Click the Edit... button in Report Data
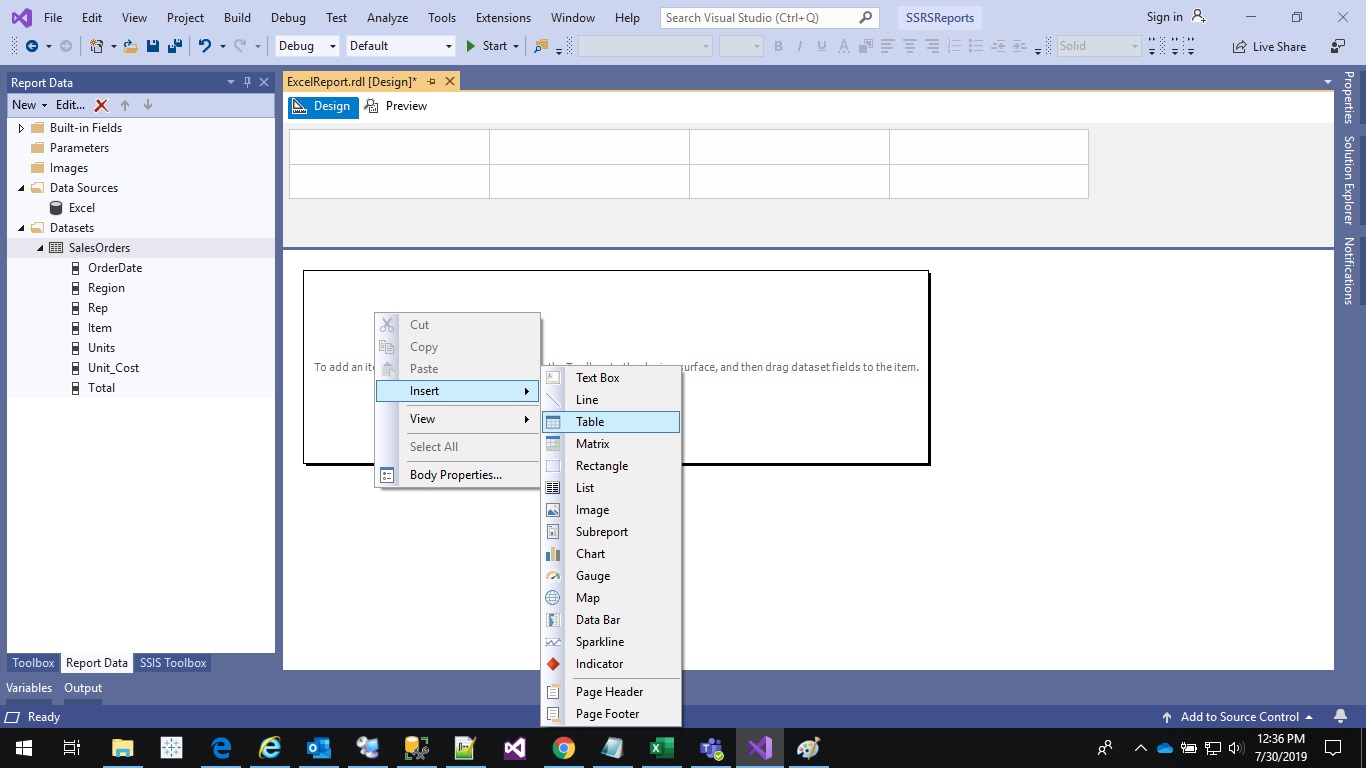1366x768 pixels. click(70, 105)
